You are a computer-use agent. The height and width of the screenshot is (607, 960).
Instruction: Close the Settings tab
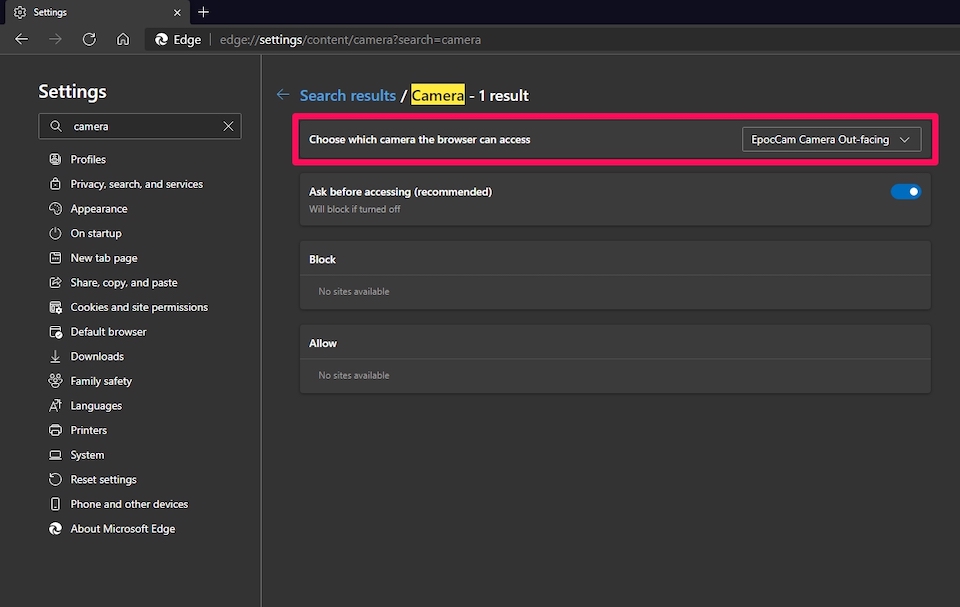click(x=177, y=12)
